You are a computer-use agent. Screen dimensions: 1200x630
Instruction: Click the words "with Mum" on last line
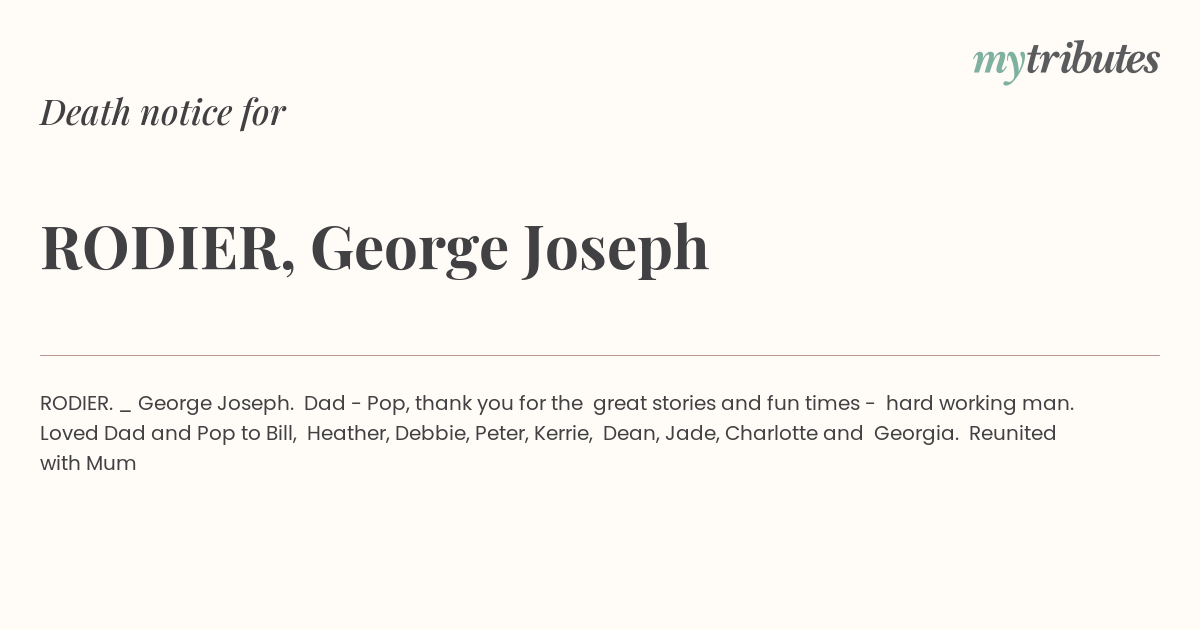click(88, 464)
